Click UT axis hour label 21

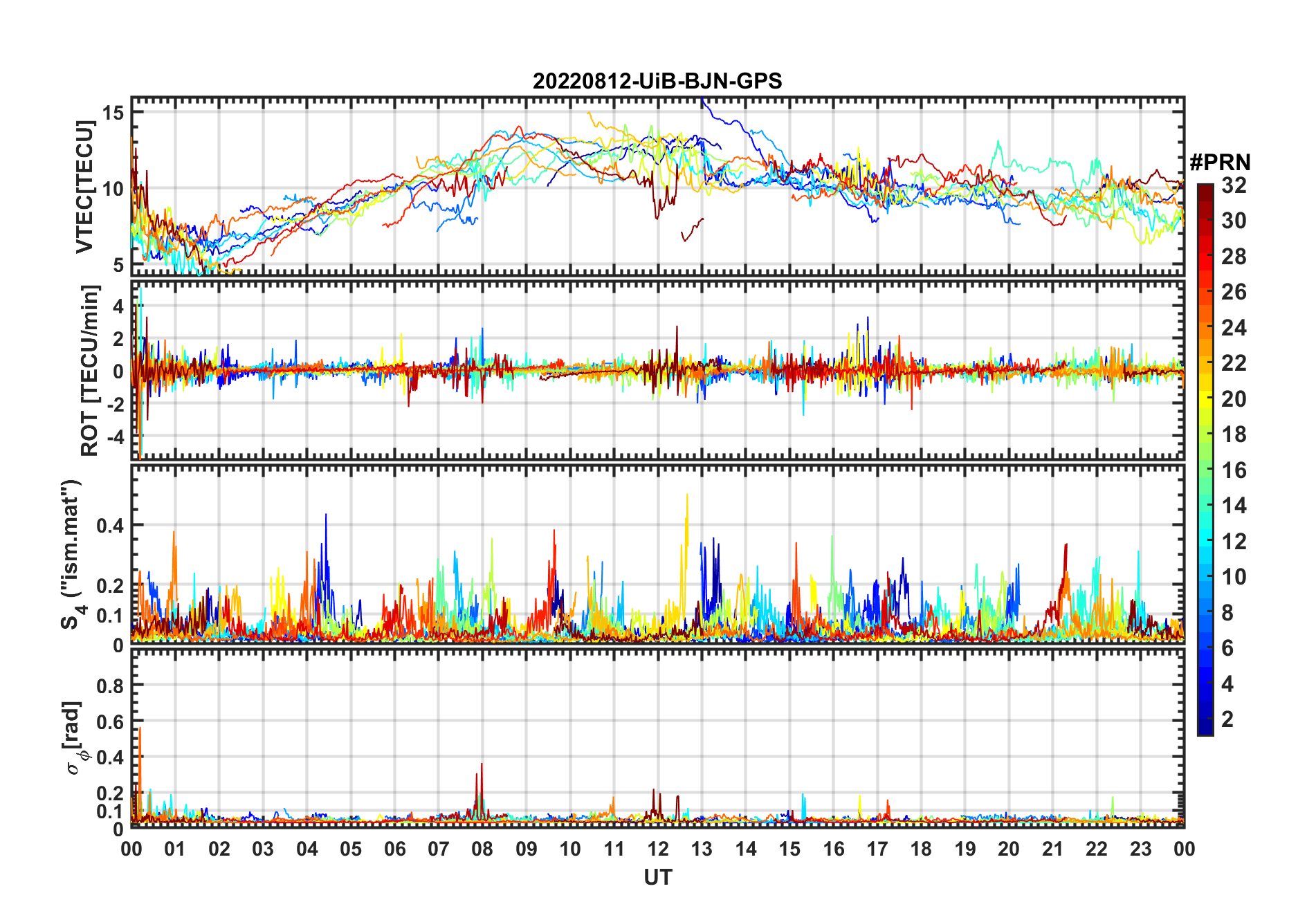pyautogui.click(x=1053, y=849)
